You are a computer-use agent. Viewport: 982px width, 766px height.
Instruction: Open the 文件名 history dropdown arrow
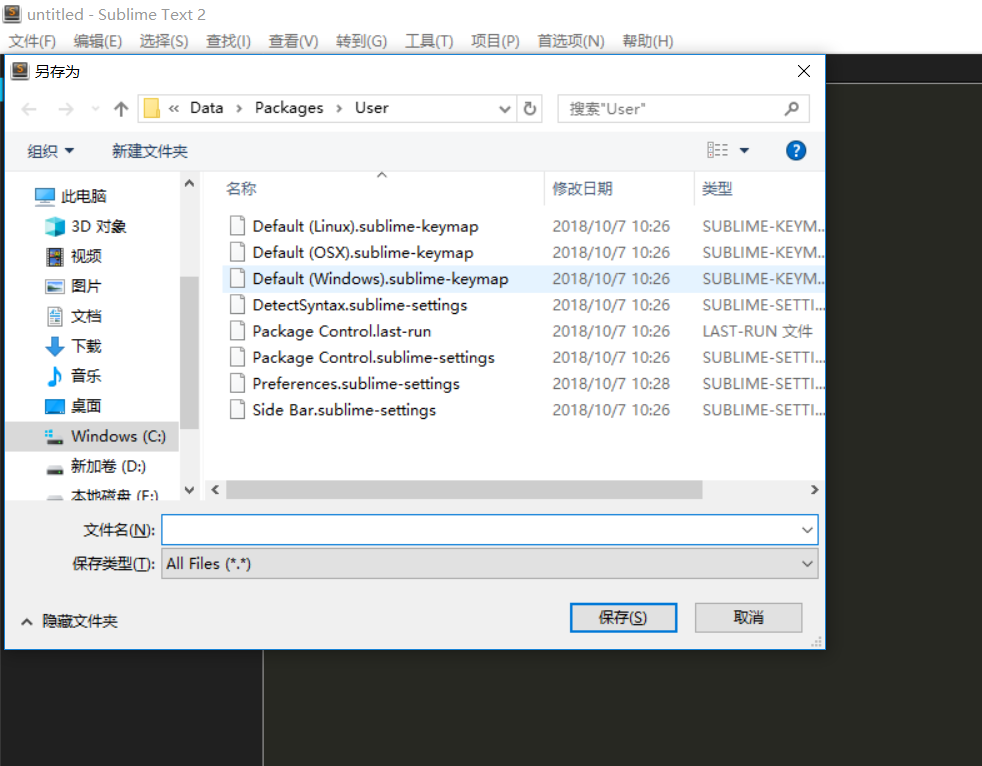807,530
